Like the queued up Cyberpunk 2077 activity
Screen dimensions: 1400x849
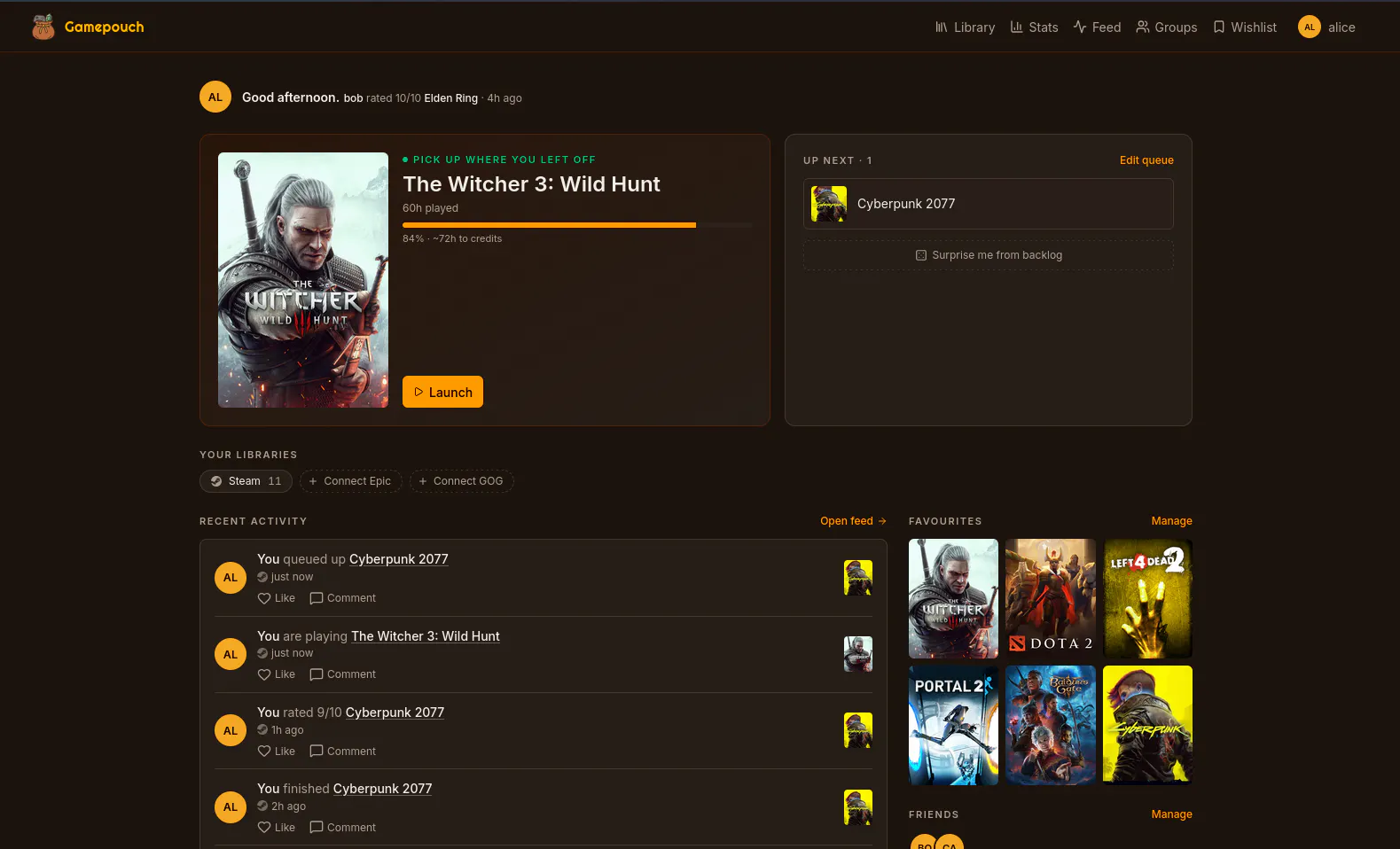pyautogui.click(x=277, y=598)
